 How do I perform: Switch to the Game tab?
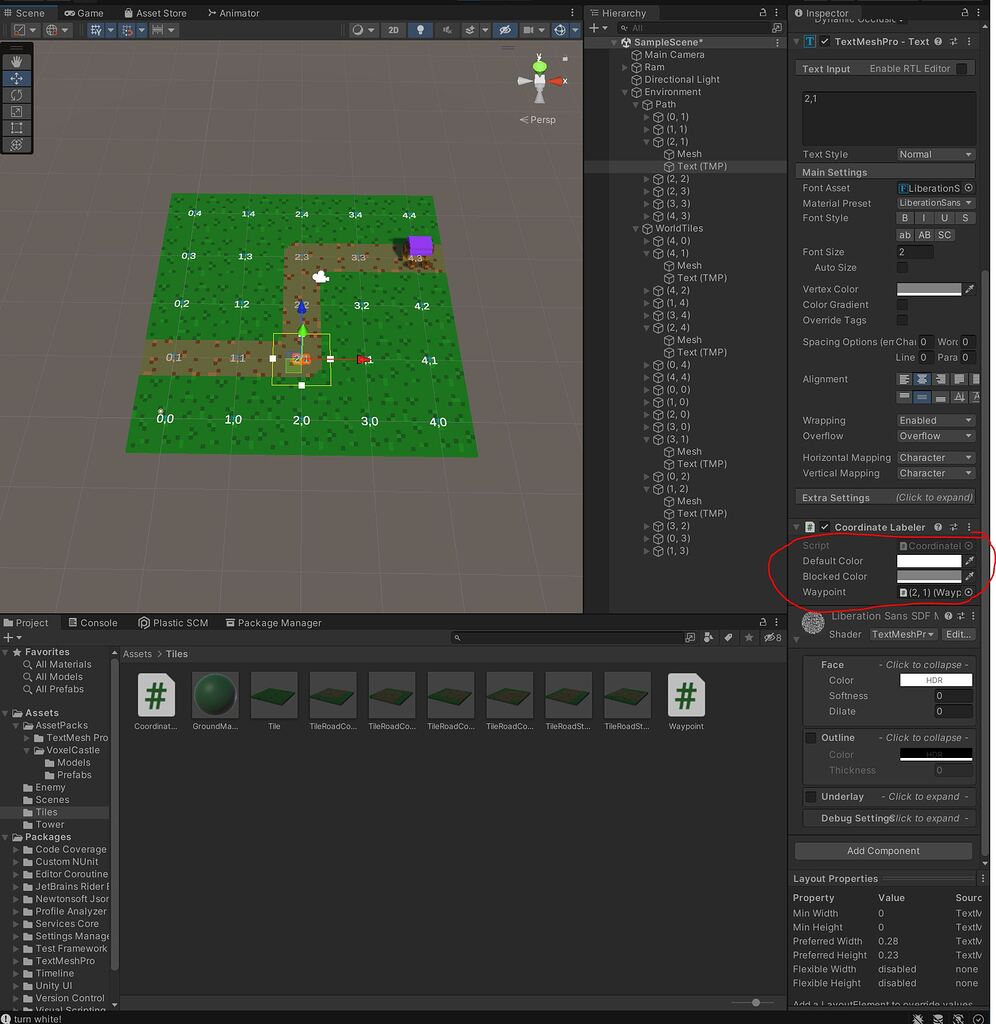pyautogui.click(x=83, y=12)
